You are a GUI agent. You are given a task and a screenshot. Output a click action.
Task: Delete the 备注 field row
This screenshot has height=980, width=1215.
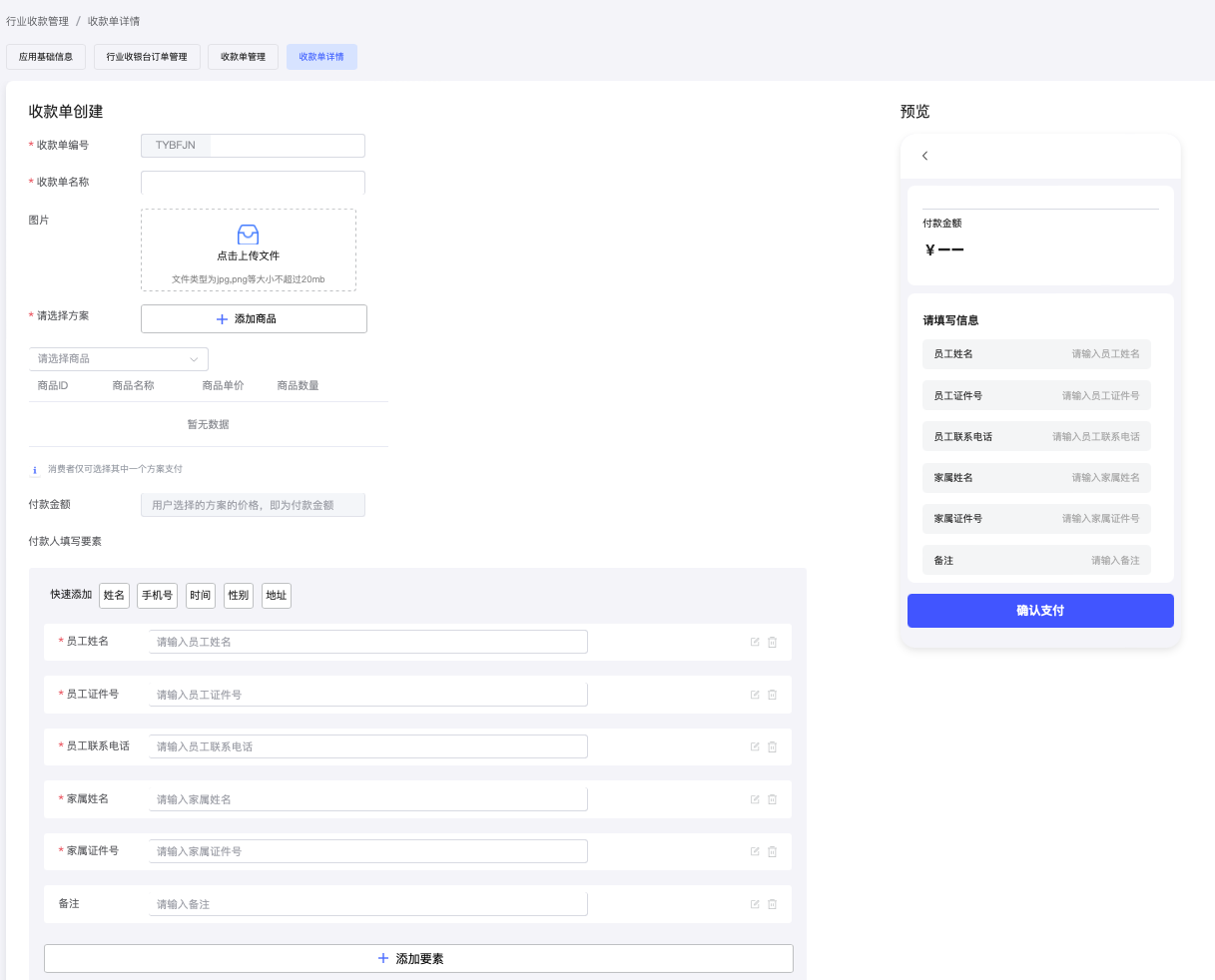[x=772, y=904]
